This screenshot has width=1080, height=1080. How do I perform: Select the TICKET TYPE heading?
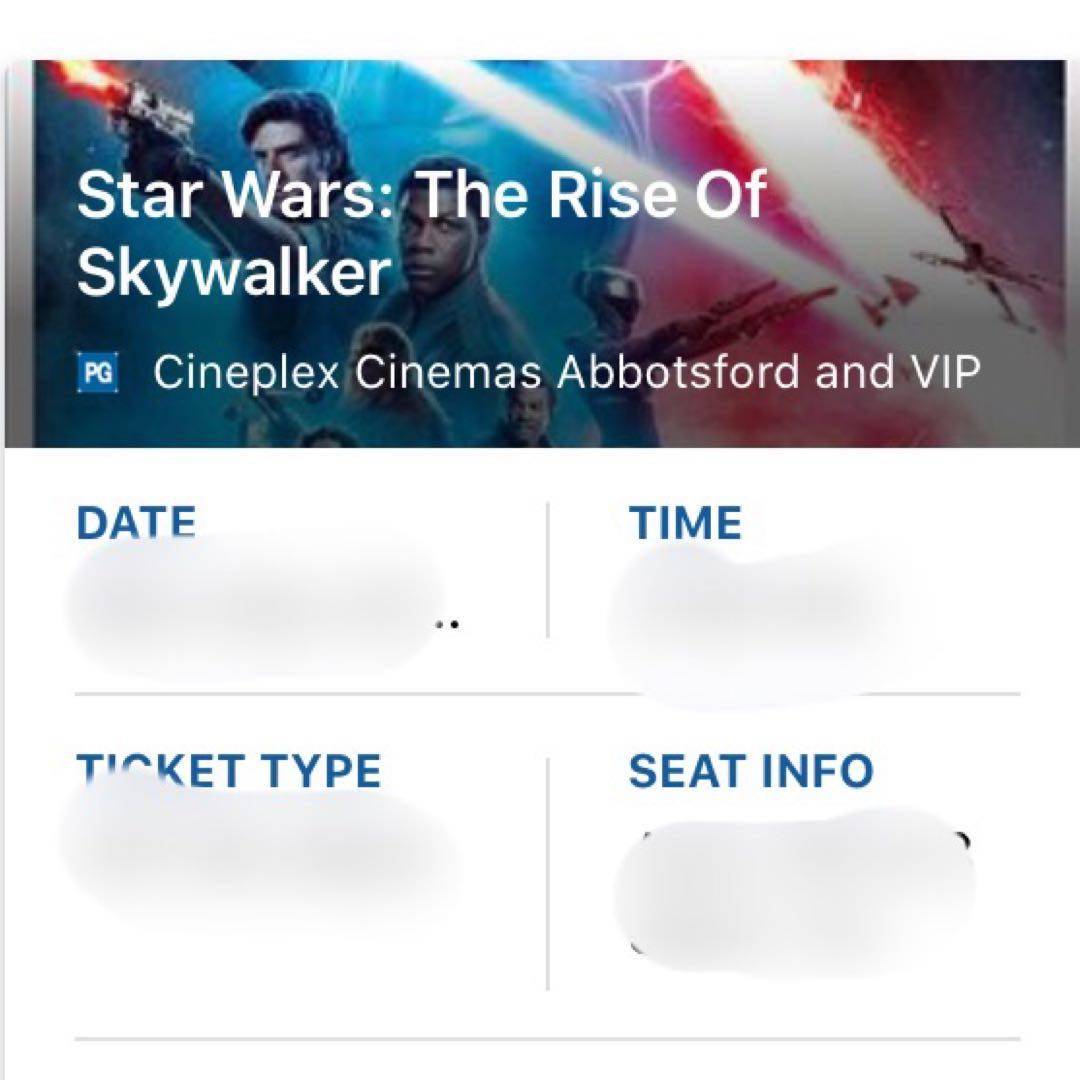pyautogui.click(x=229, y=772)
